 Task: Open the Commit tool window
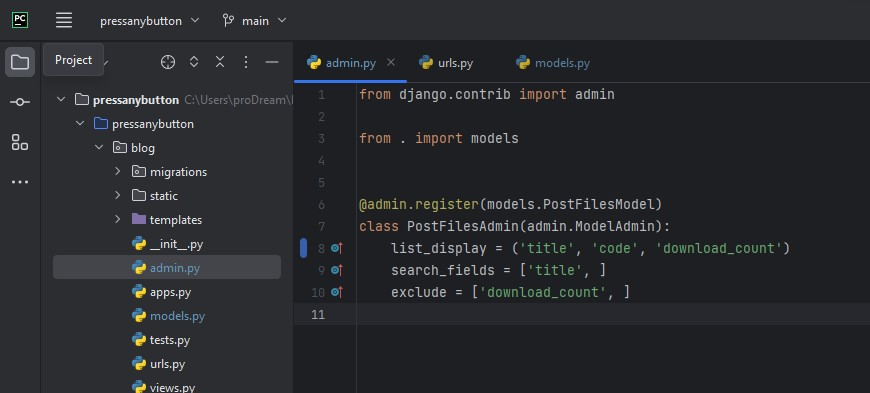pos(20,102)
